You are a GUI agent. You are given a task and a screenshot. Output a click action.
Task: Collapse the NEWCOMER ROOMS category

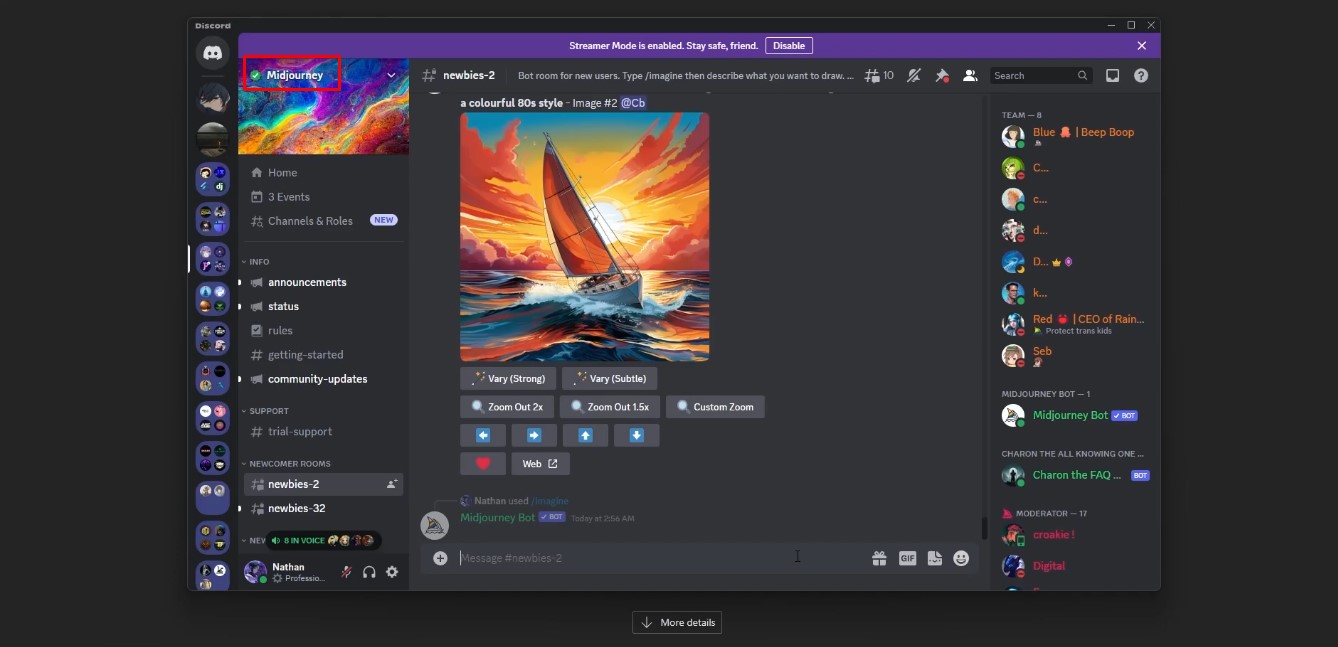coord(286,464)
